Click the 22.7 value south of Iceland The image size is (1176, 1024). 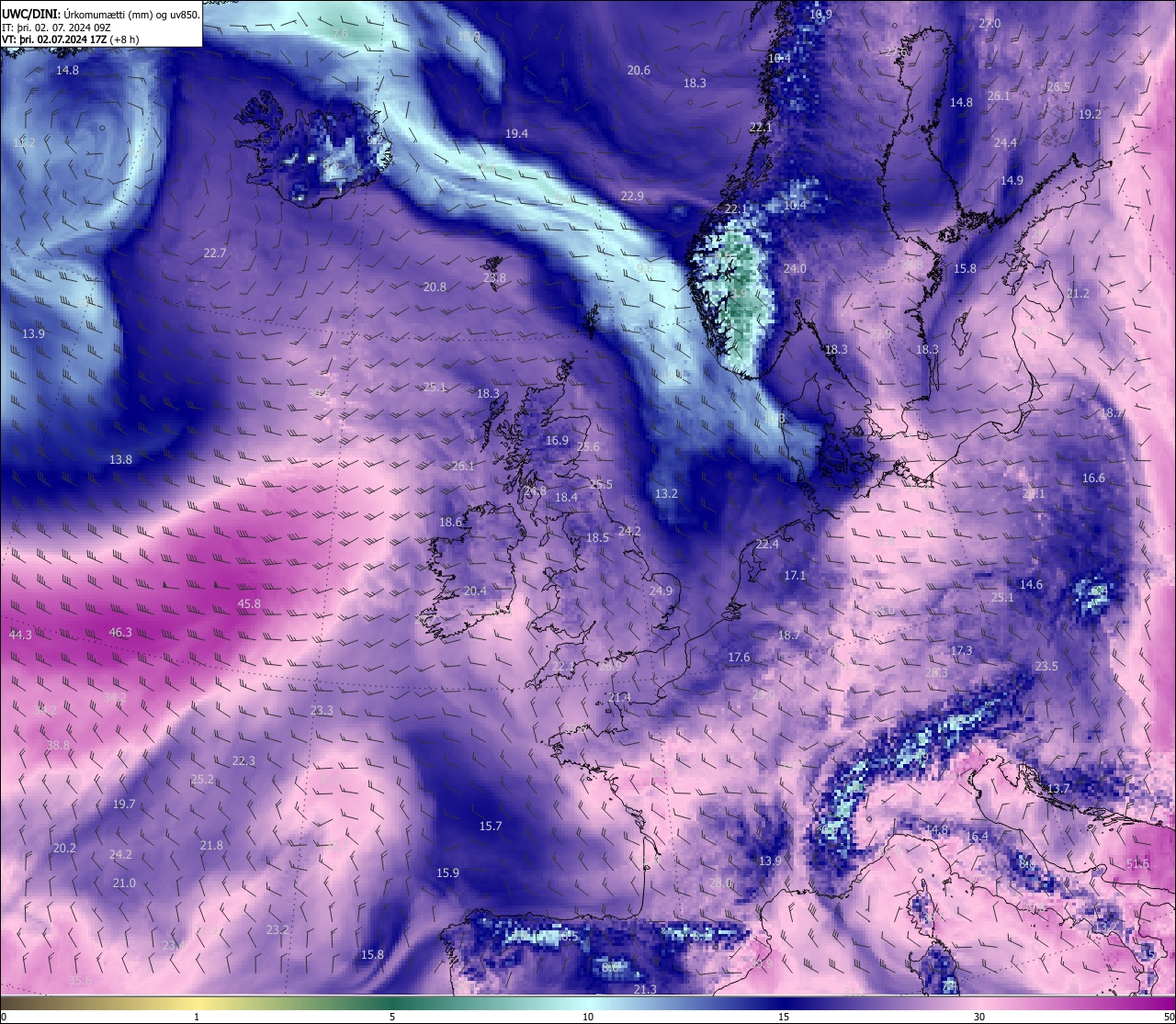[214, 253]
